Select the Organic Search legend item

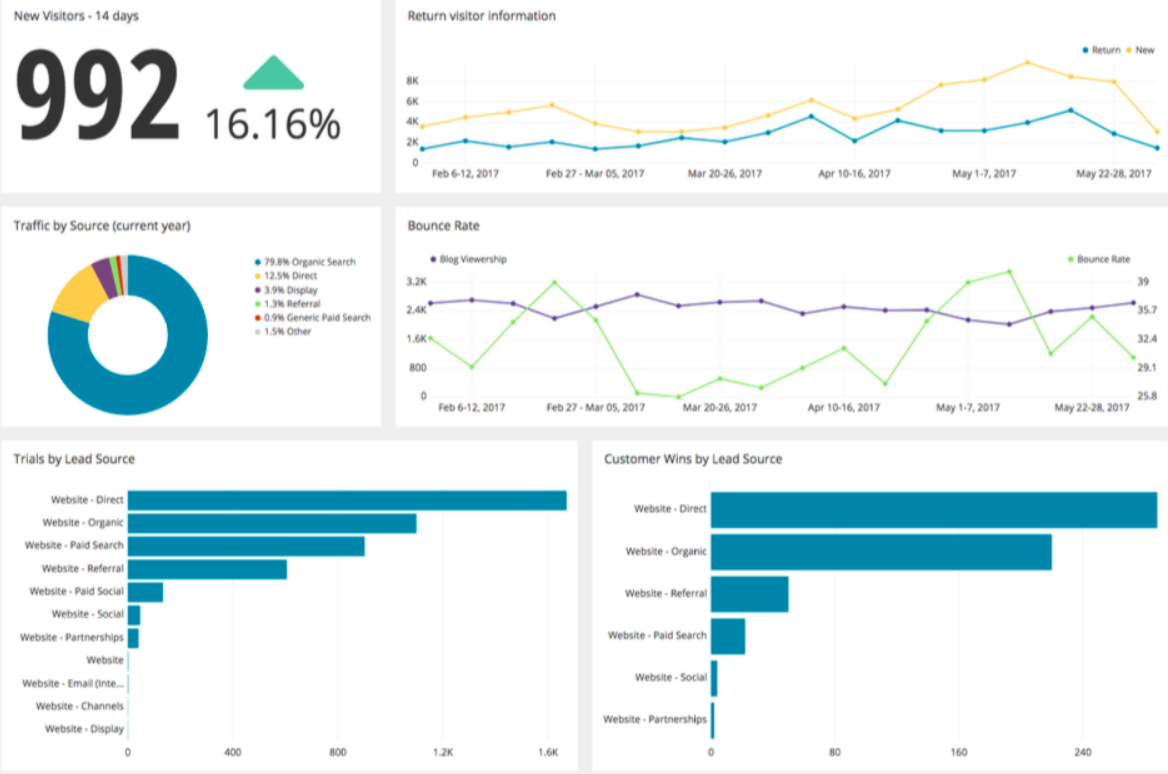click(x=309, y=262)
